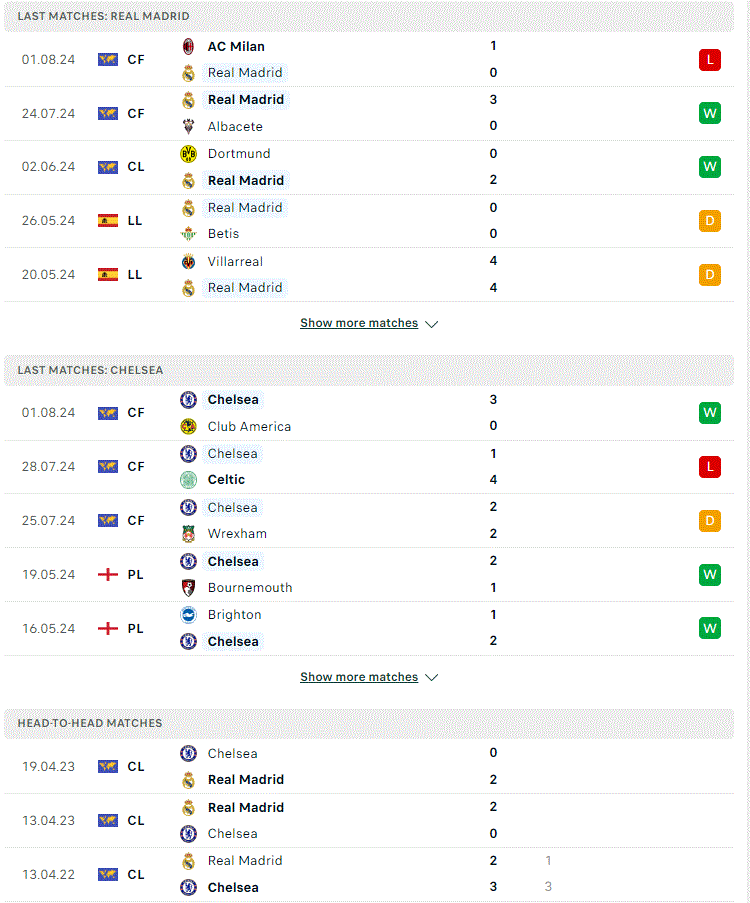Viewport: 750px width, 903px height.
Task: Click the red L badge for AC Milan match
Action: [x=710, y=60]
